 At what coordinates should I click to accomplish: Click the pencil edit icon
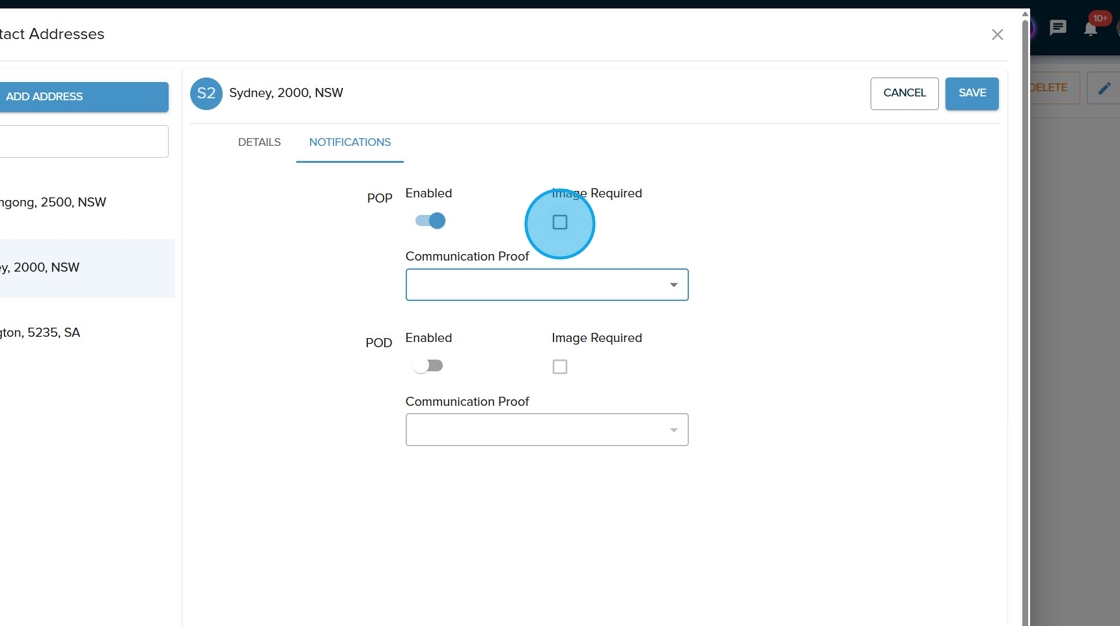(x=1104, y=88)
